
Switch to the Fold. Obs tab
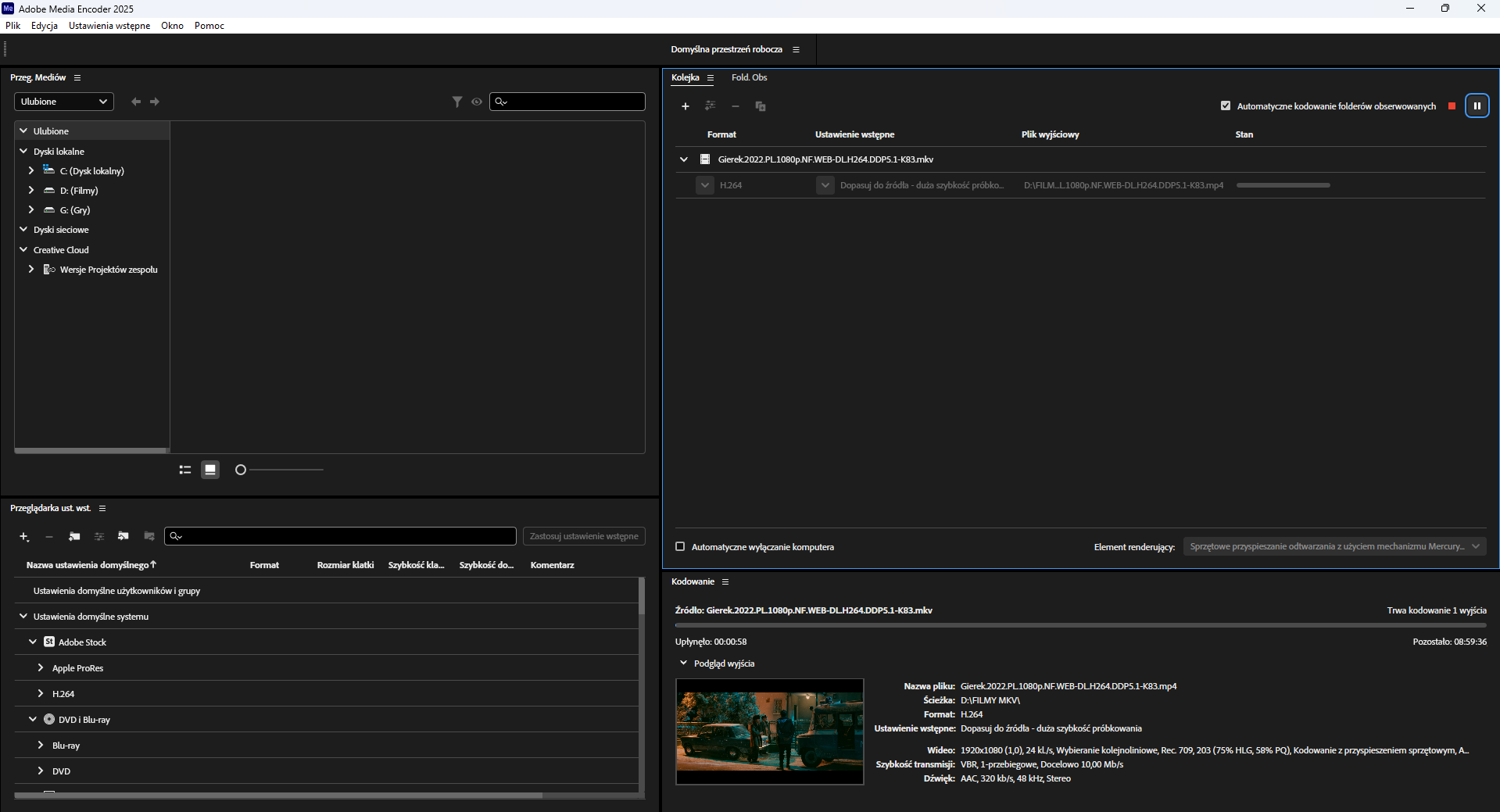click(x=749, y=77)
